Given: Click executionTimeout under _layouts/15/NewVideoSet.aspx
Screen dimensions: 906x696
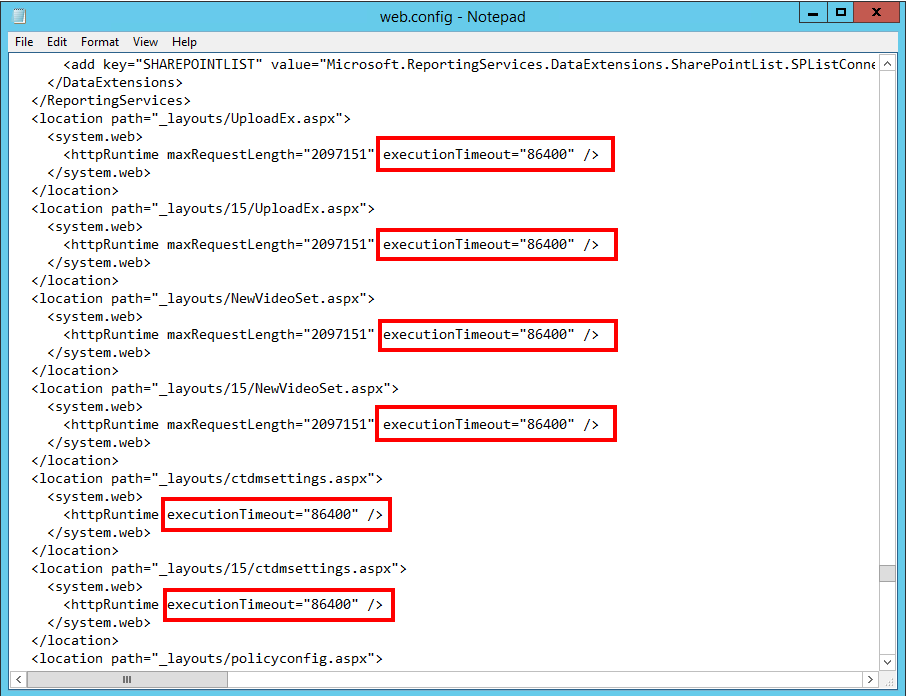Looking at the screenshot, I should tap(479, 425).
